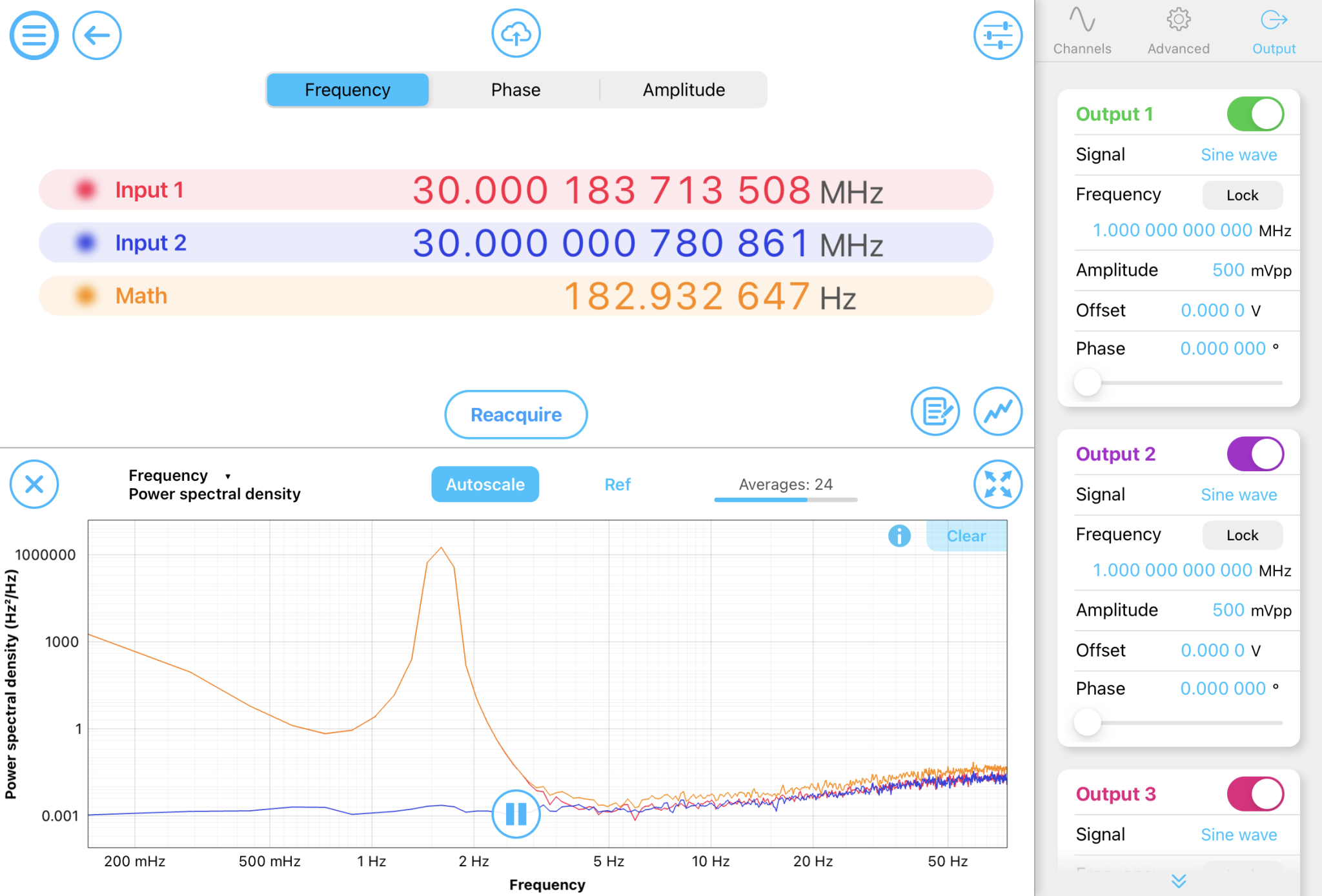Image resolution: width=1322 pixels, height=896 pixels.
Task: Open the hamburger main menu
Action: pyautogui.click(x=34, y=36)
